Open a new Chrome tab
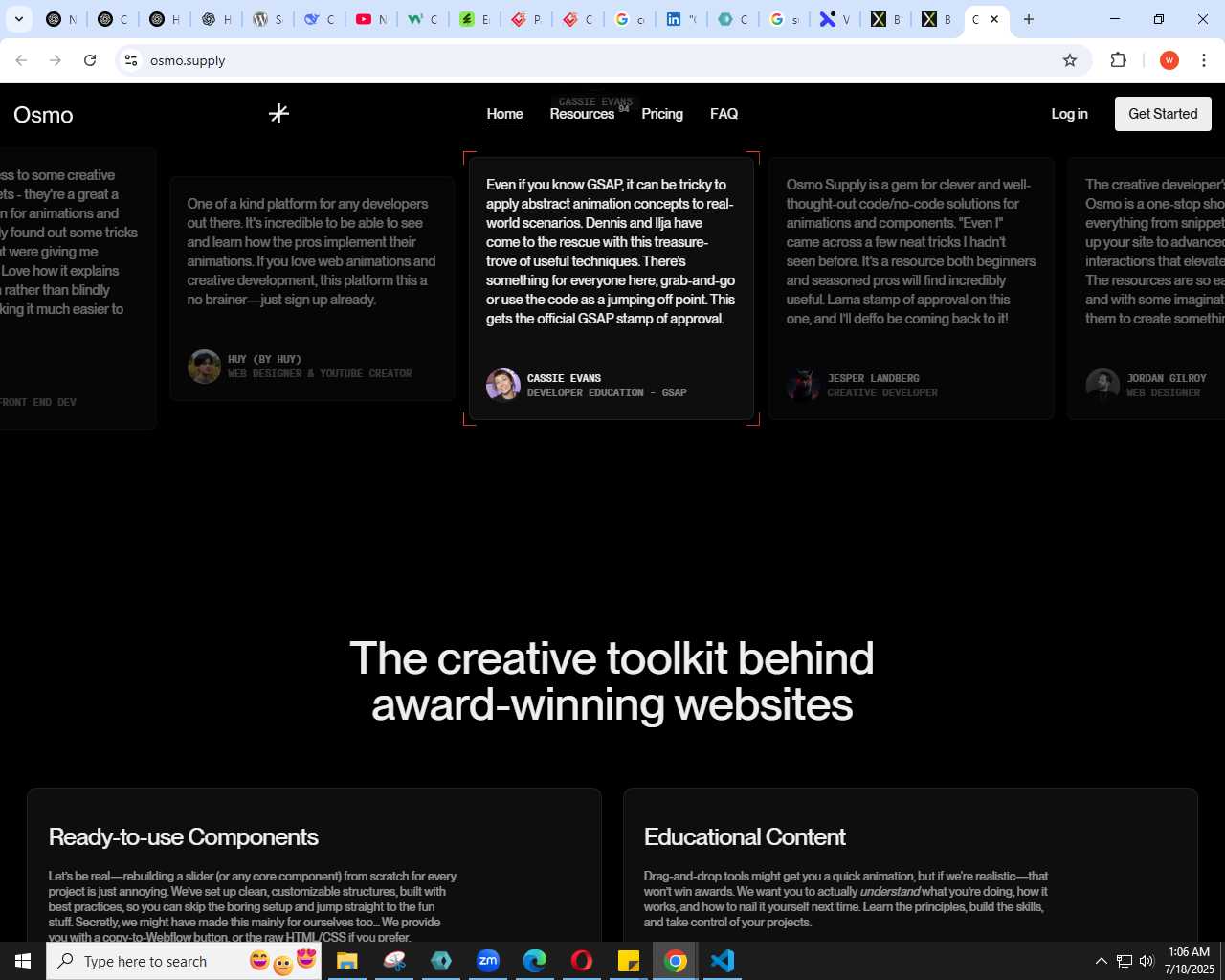Viewport: 1225px width, 980px height. (x=1029, y=19)
